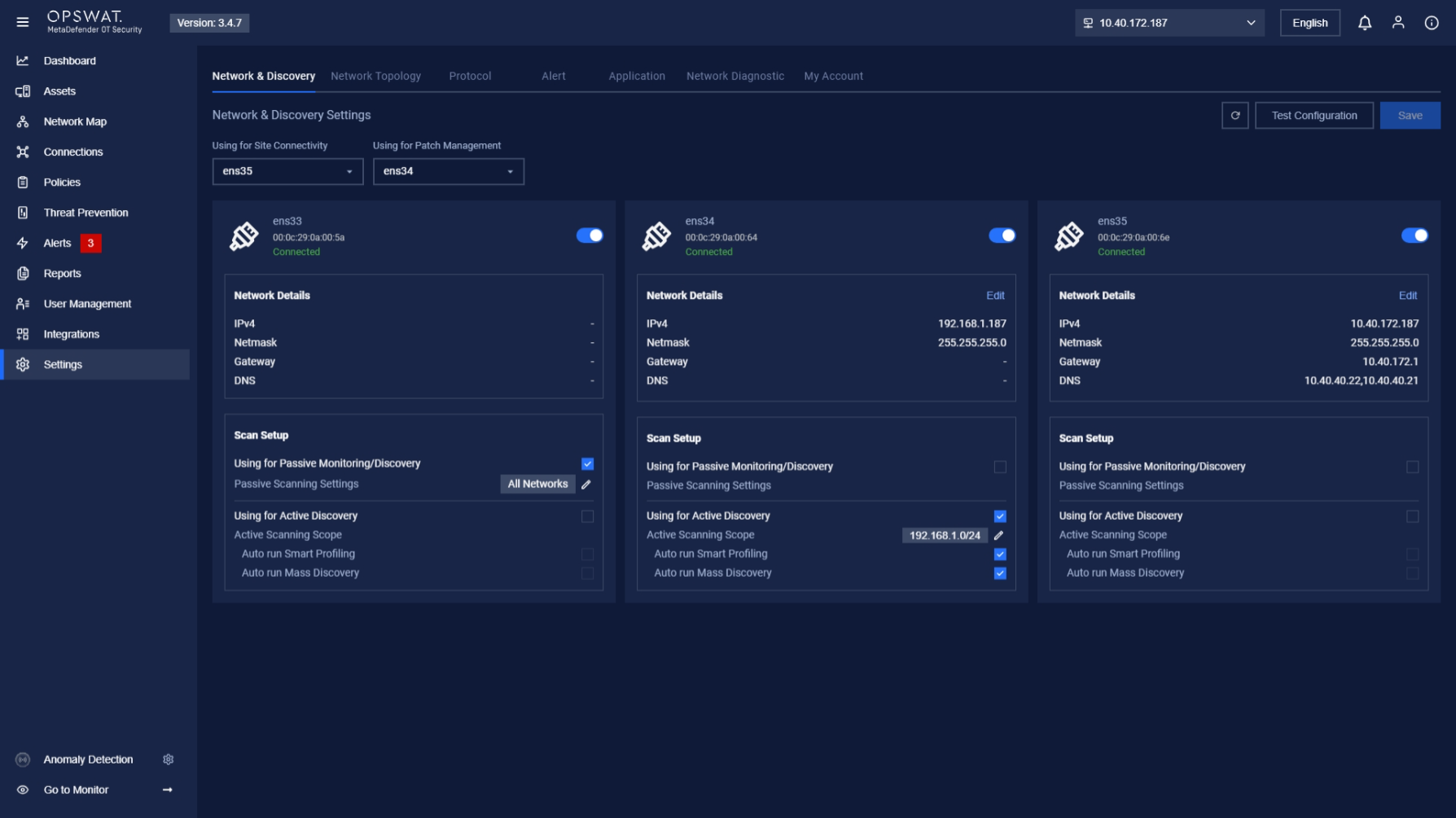
Task: Click the Policies clipboard icon
Action: tap(23, 183)
